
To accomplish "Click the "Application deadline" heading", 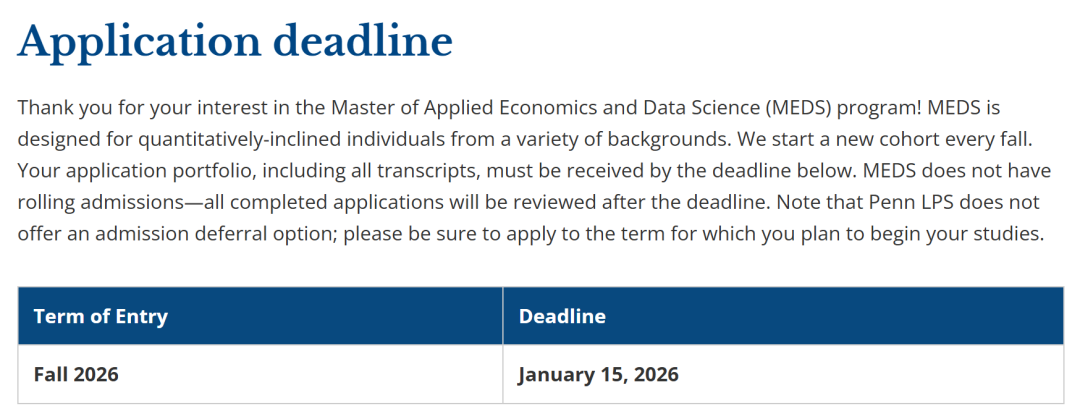I will pos(235,43).
